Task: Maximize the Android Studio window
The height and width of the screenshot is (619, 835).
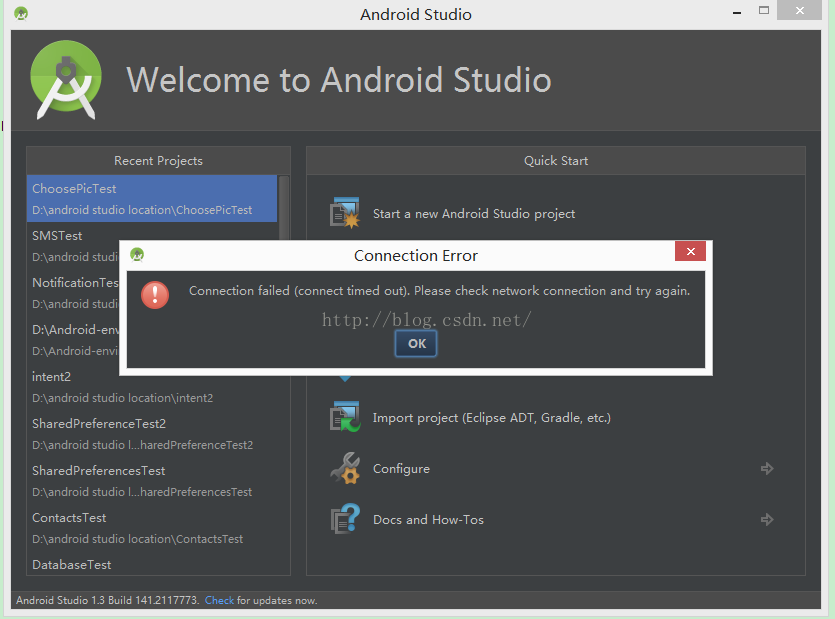Action: click(764, 10)
